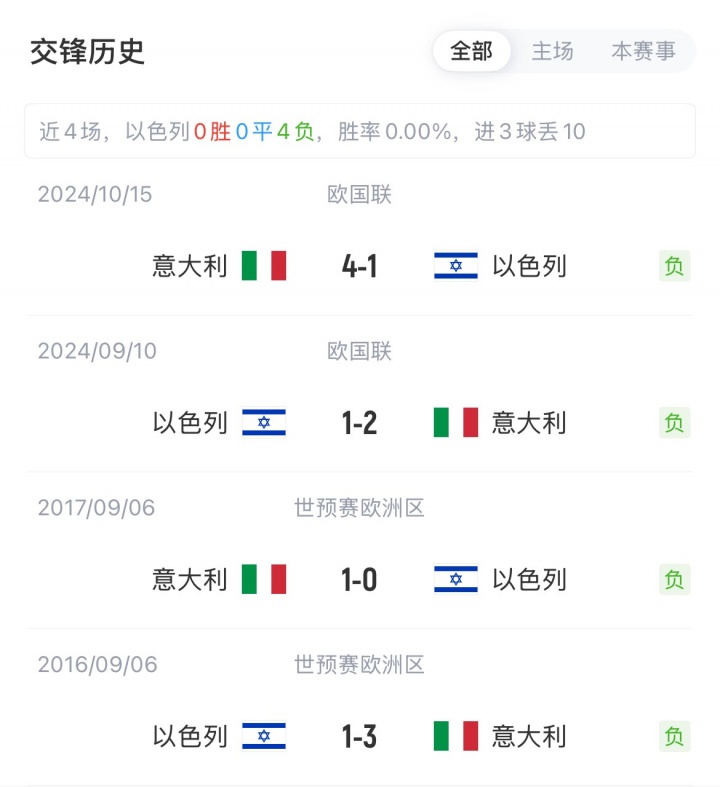The width and height of the screenshot is (720, 787).
Task: Open the 4-1 score of 2024/10/15 match
Action: [x=359, y=266]
